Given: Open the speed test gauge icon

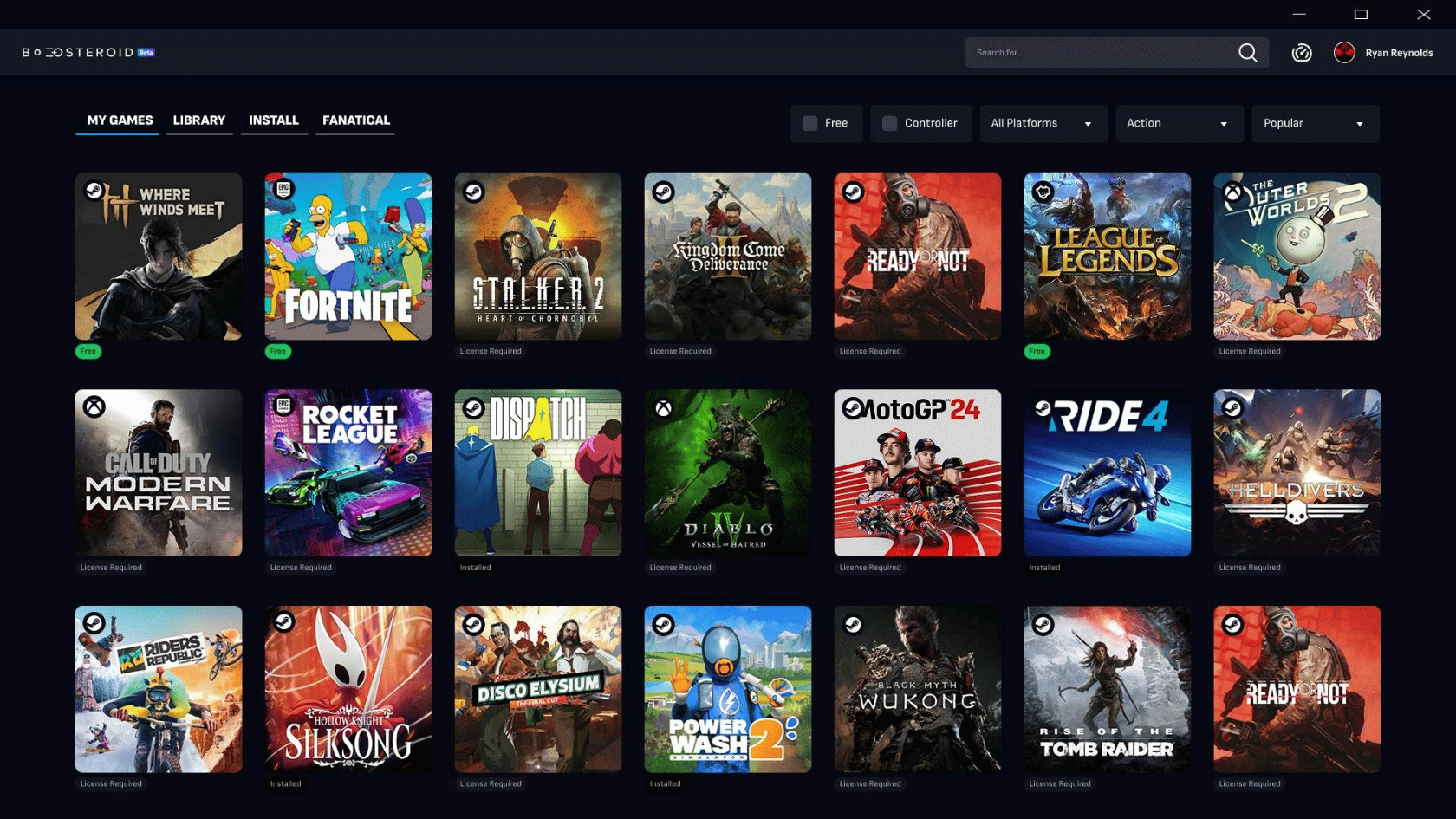Looking at the screenshot, I should point(1302,53).
